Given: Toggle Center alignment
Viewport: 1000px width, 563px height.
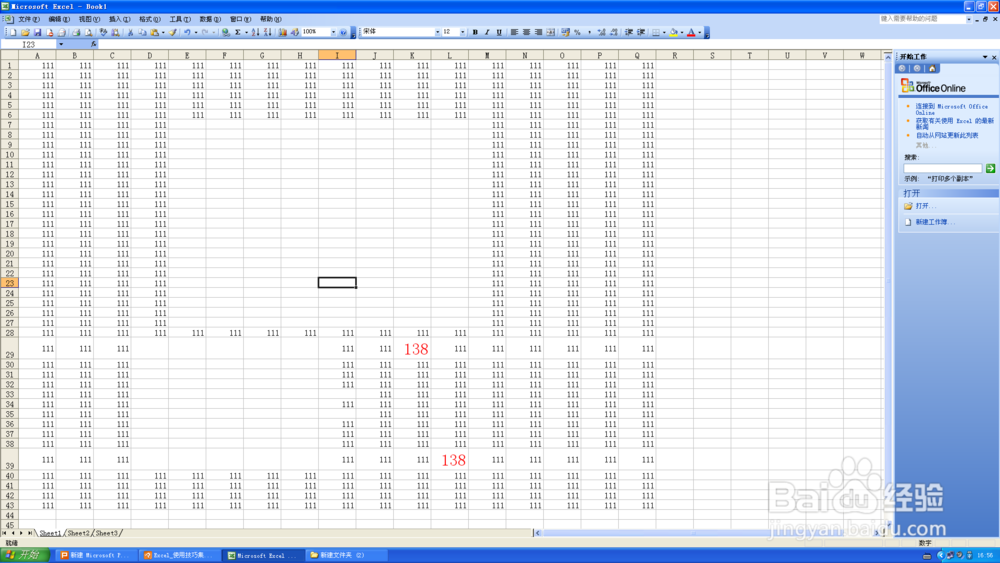Looking at the screenshot, I should click(x=526, y=32).
